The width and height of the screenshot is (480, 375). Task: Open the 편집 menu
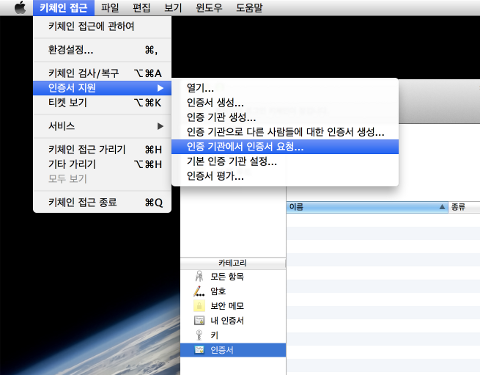(142, 8)
